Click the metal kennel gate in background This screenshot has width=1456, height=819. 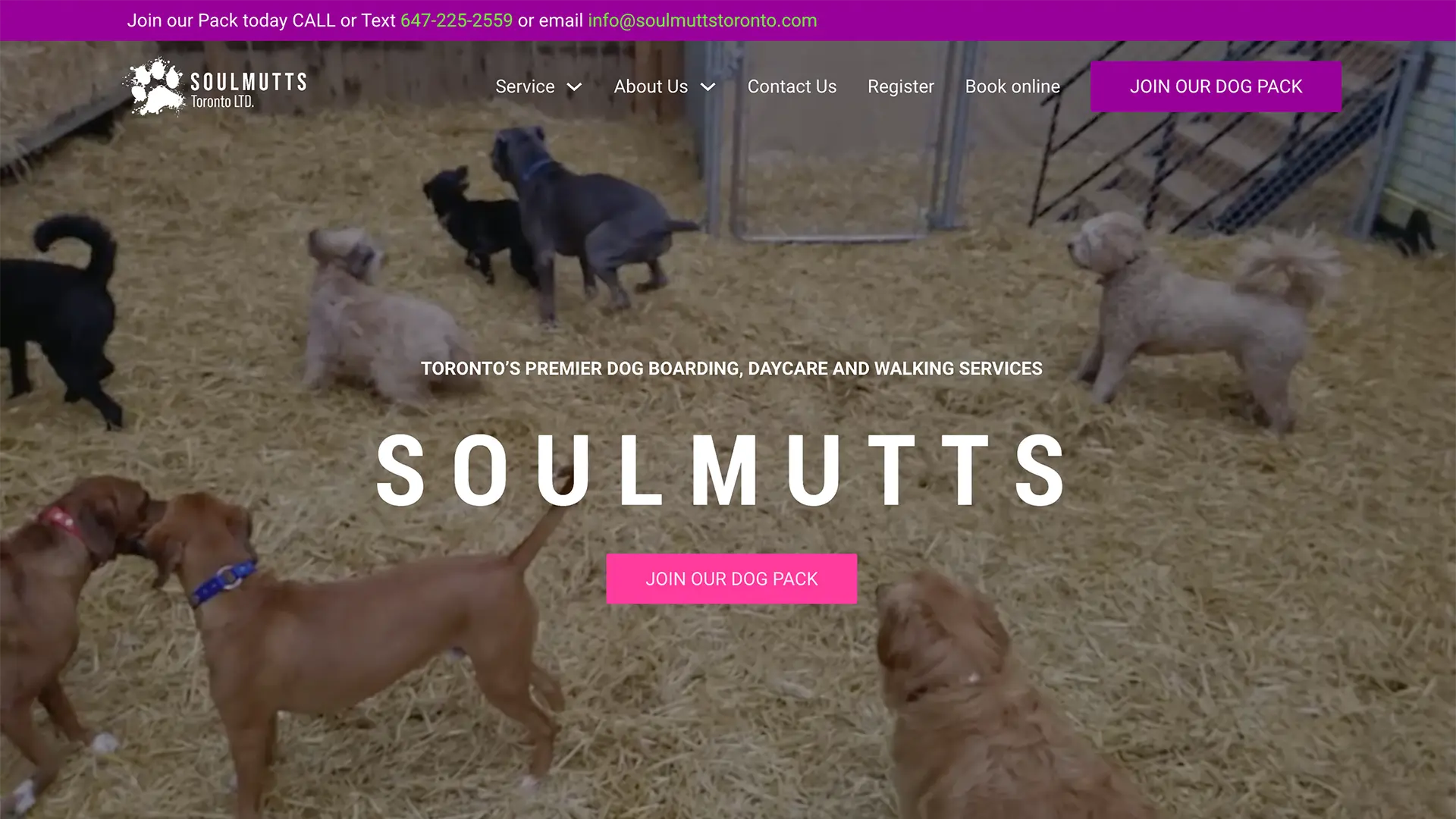(x=830, y=140)
